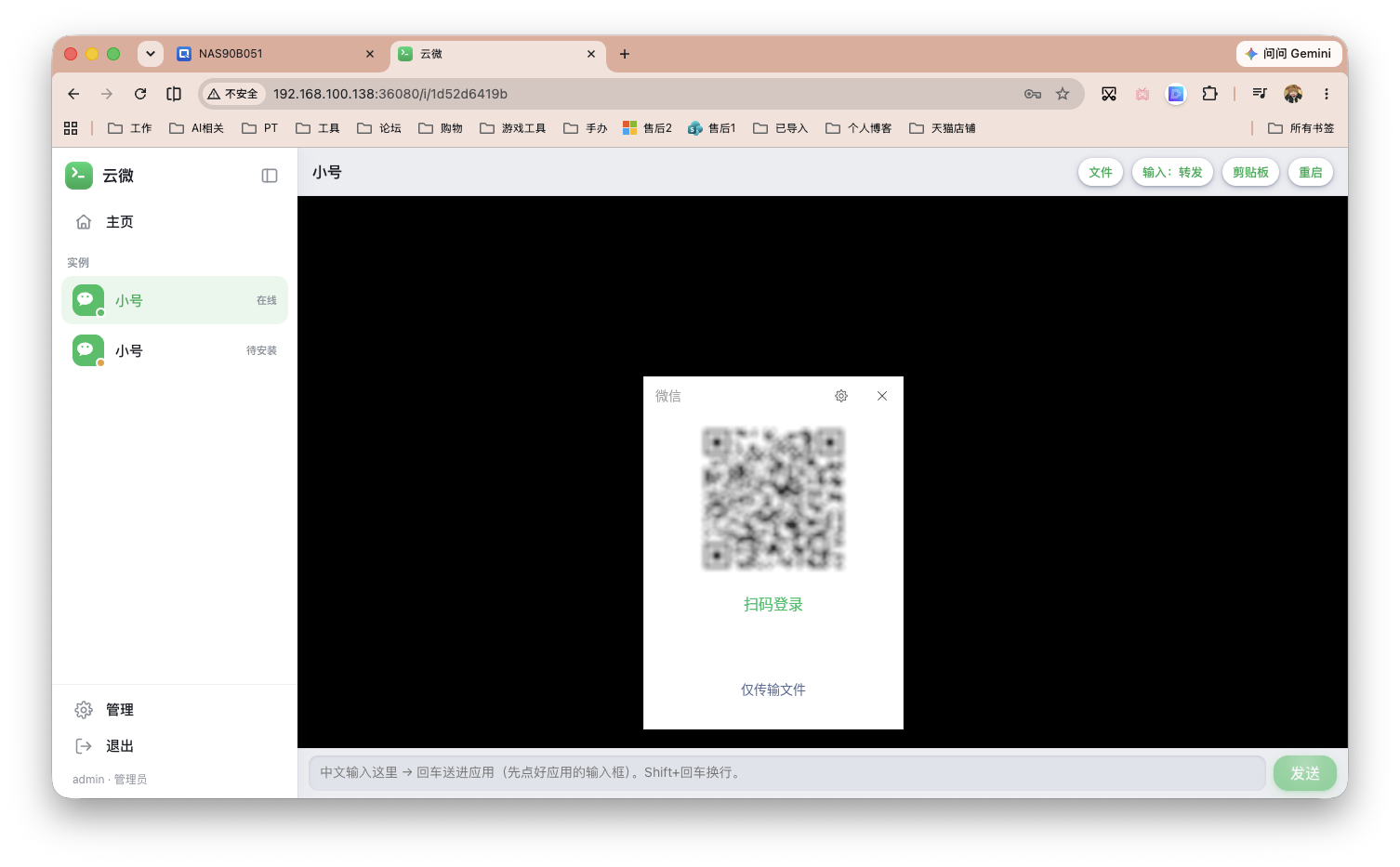The width and height of the screenshot is (1400, 867).
Task: Click the 发送 send button
Action: (x=1305, y=773)
